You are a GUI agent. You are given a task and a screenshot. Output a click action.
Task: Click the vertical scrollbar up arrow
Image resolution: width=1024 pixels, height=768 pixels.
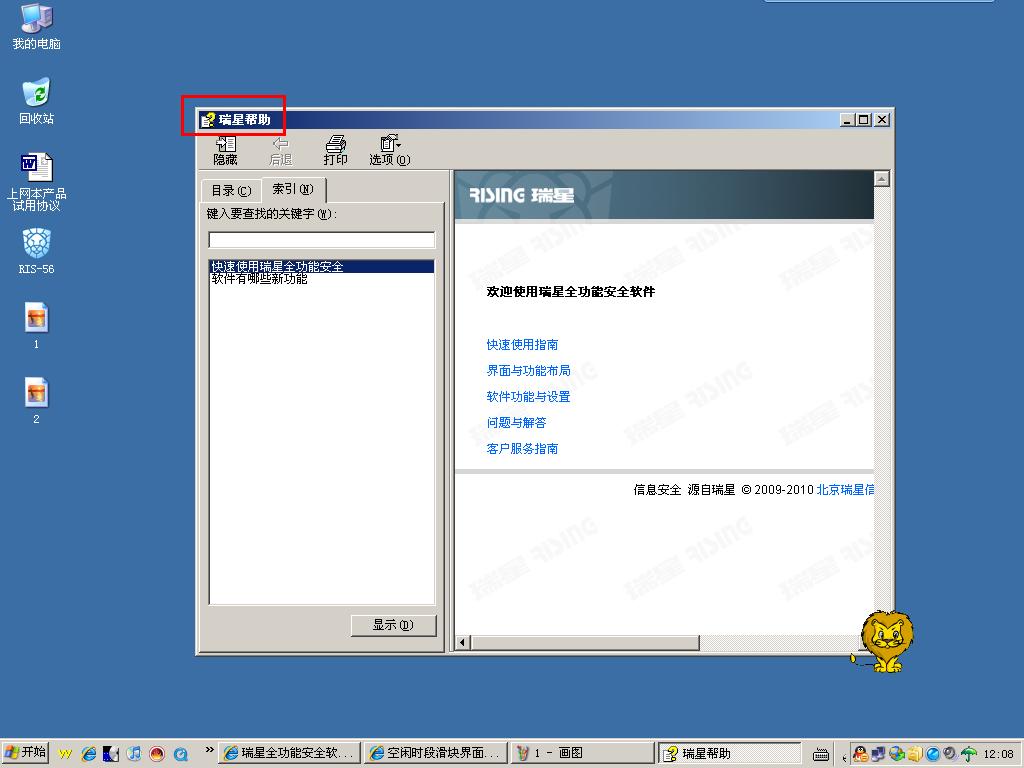[882, 178]
